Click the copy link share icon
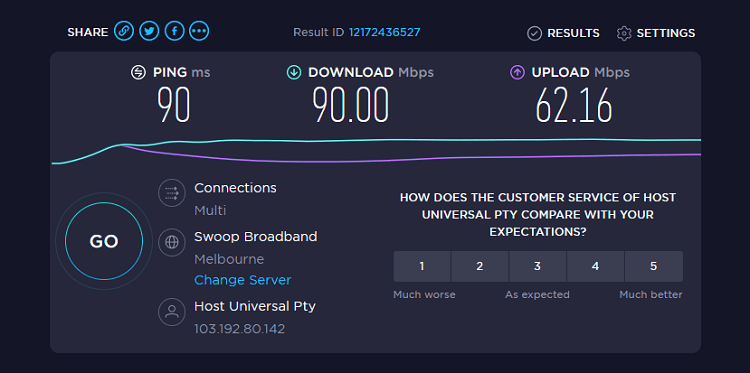This screenshot has height=373, width=750. tap(124, 32)
